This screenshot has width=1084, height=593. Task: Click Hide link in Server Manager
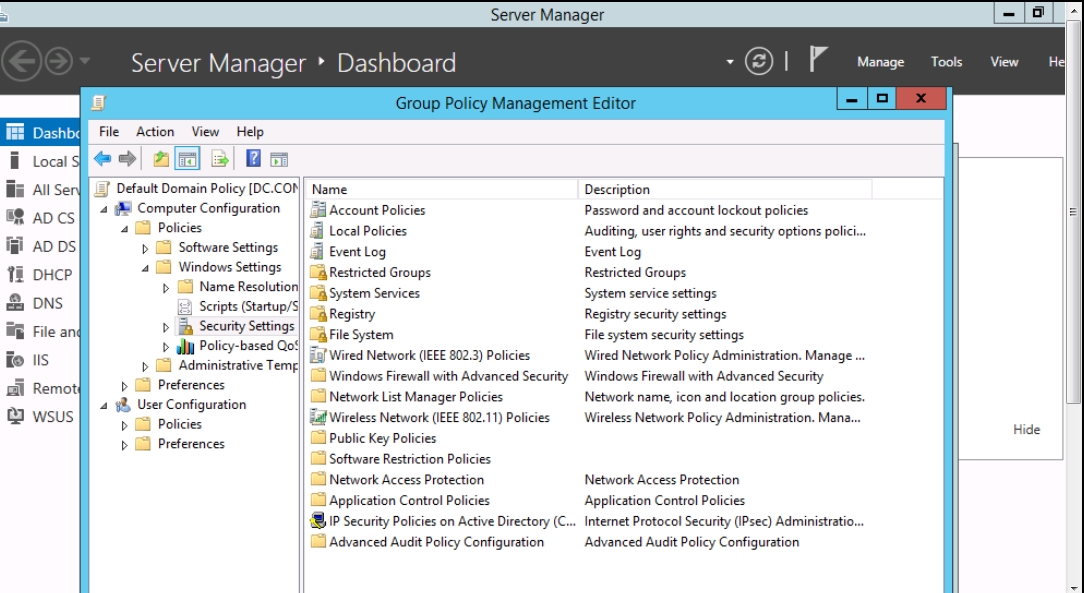(1026, 429)
